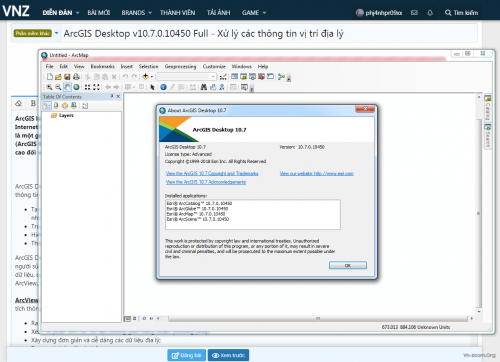Select the Identify tool
Viewport: 500px width, 362px height.
163,87
